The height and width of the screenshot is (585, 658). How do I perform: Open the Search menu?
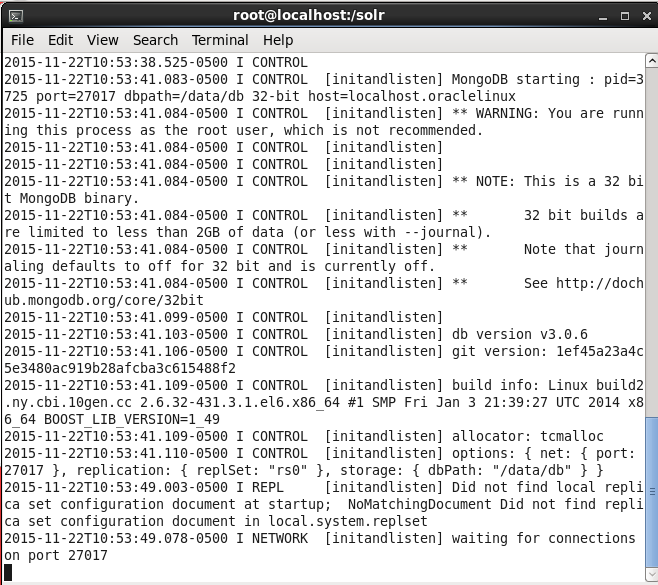(155, 40)
